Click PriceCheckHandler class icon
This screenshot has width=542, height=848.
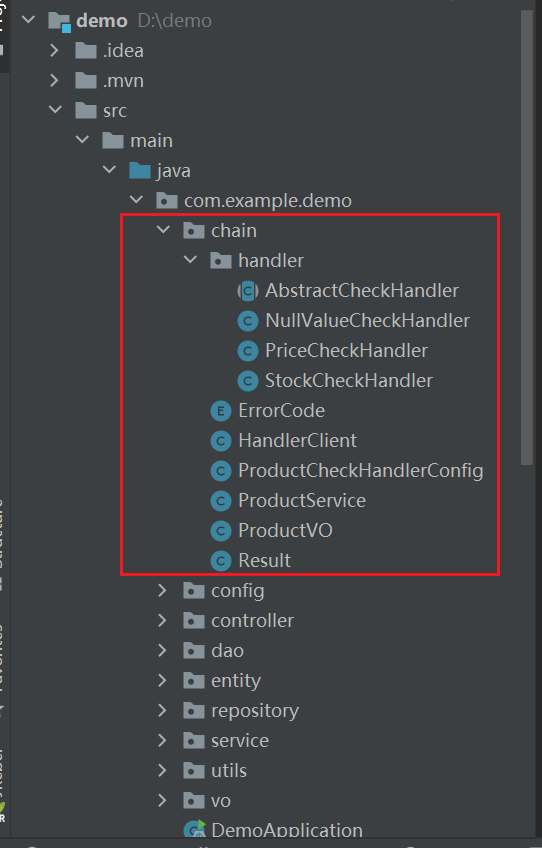pos(248,351)
